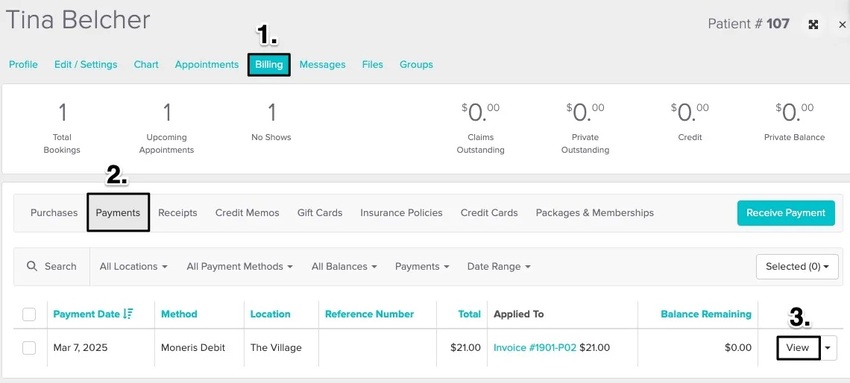Click the Payment Date sort icon
Viewport: 850px width, 383px height.
point(128,314)
